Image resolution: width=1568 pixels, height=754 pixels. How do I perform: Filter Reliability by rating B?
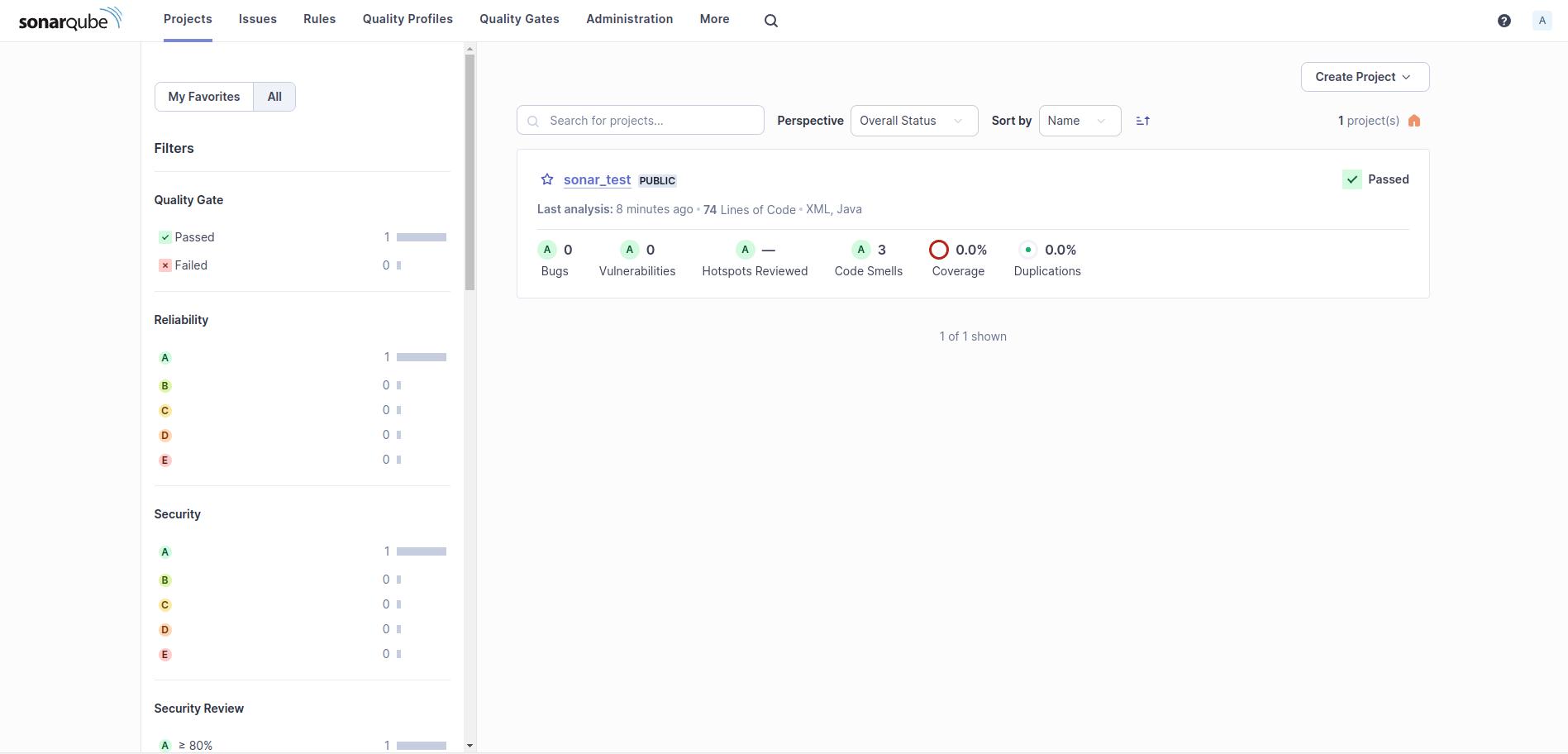(x=302, y=385)
